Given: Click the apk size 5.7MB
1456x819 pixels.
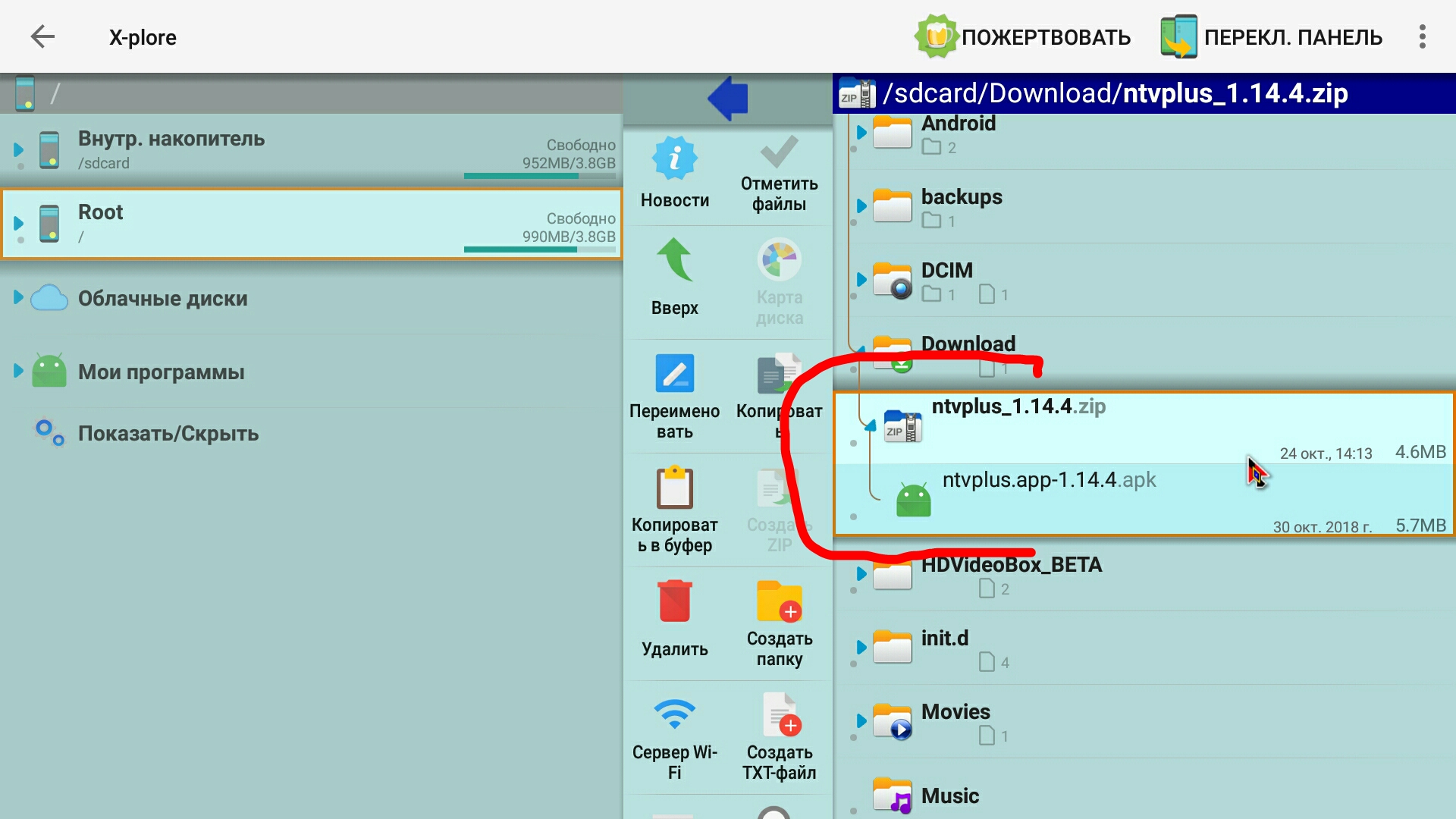Looking at the screenshot, I should point(1420,526).
